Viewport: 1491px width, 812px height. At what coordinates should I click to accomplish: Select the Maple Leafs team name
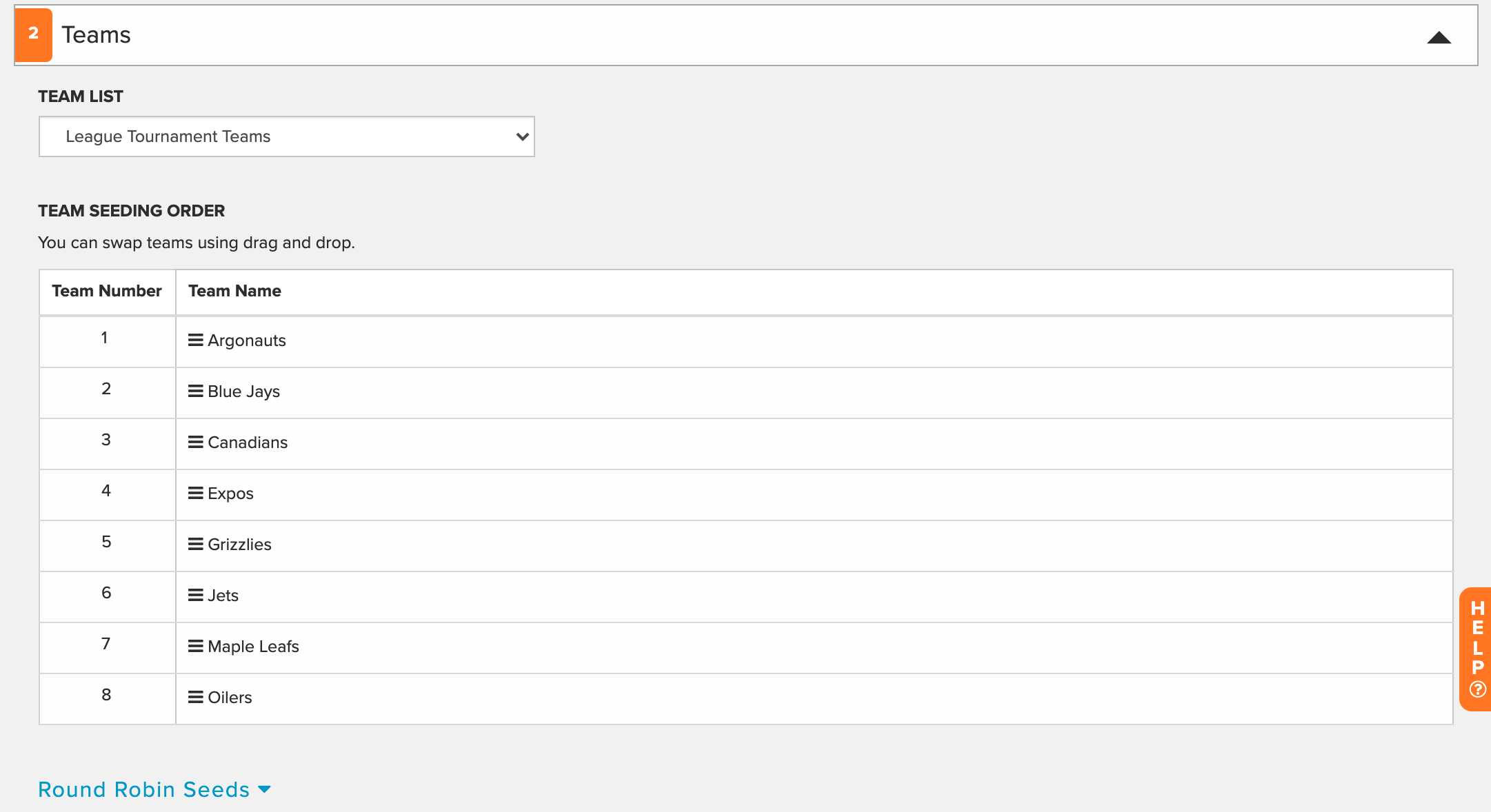253,647
